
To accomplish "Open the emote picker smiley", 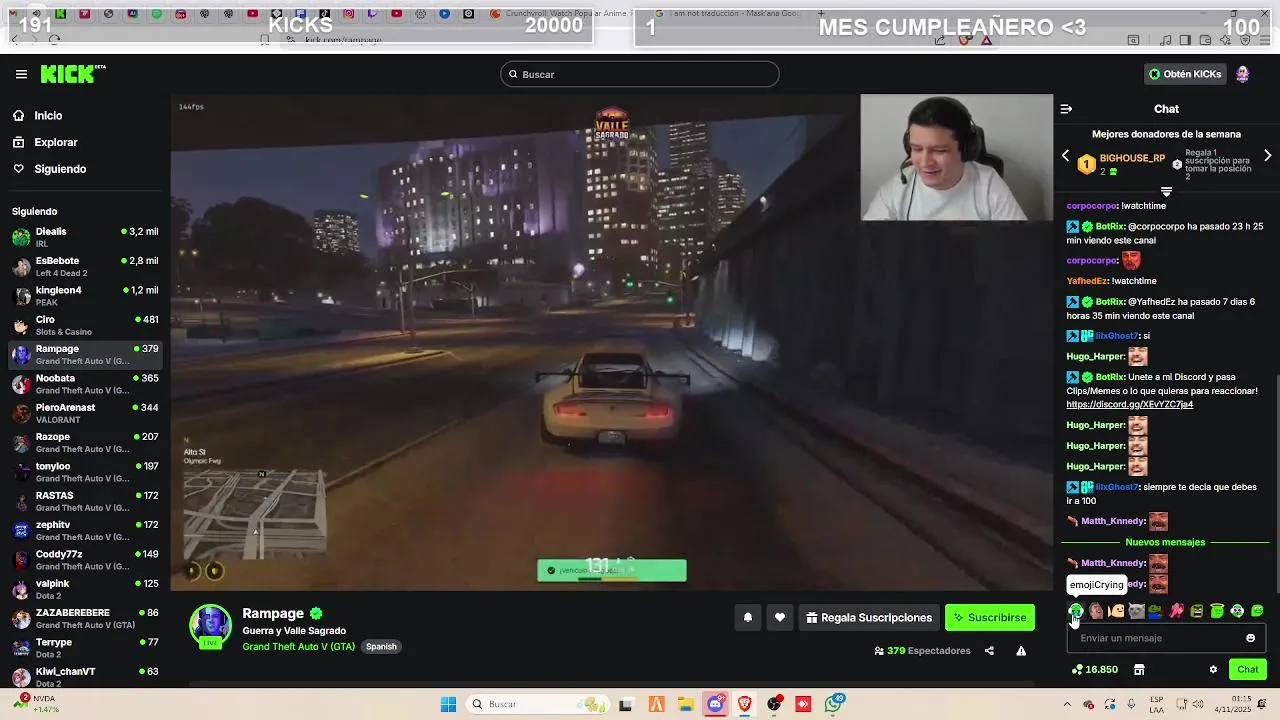I will pyautogui.click(x=1250, y=638).
